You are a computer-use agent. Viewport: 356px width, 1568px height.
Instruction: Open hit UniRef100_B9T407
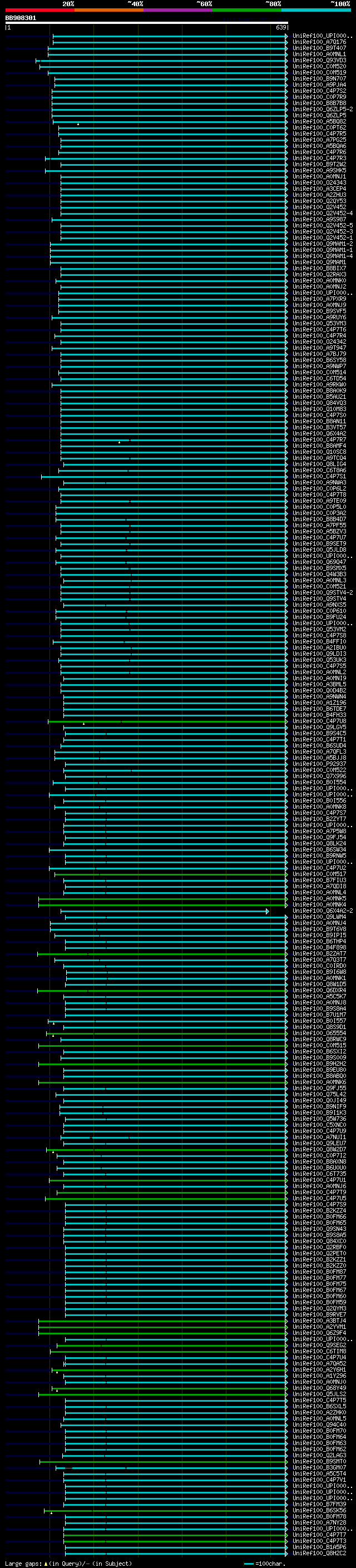[319, 48]
